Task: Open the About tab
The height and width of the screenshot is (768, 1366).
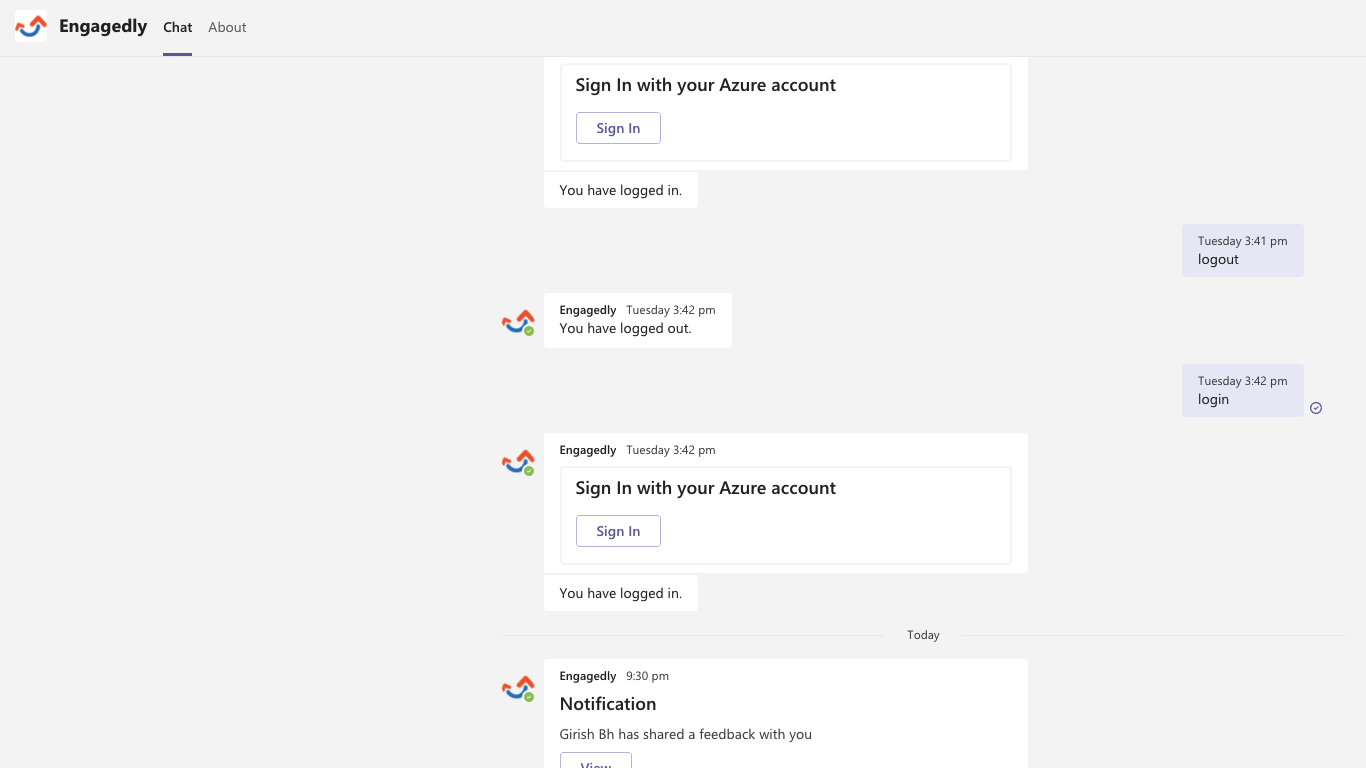Action: (227, 28)
